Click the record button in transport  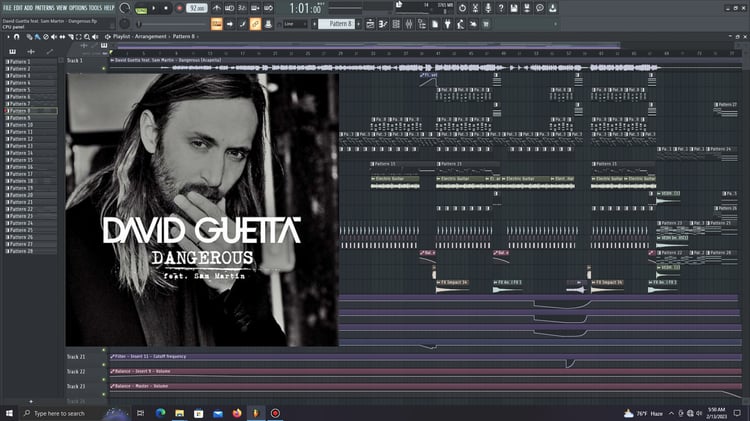coord(180,8)
